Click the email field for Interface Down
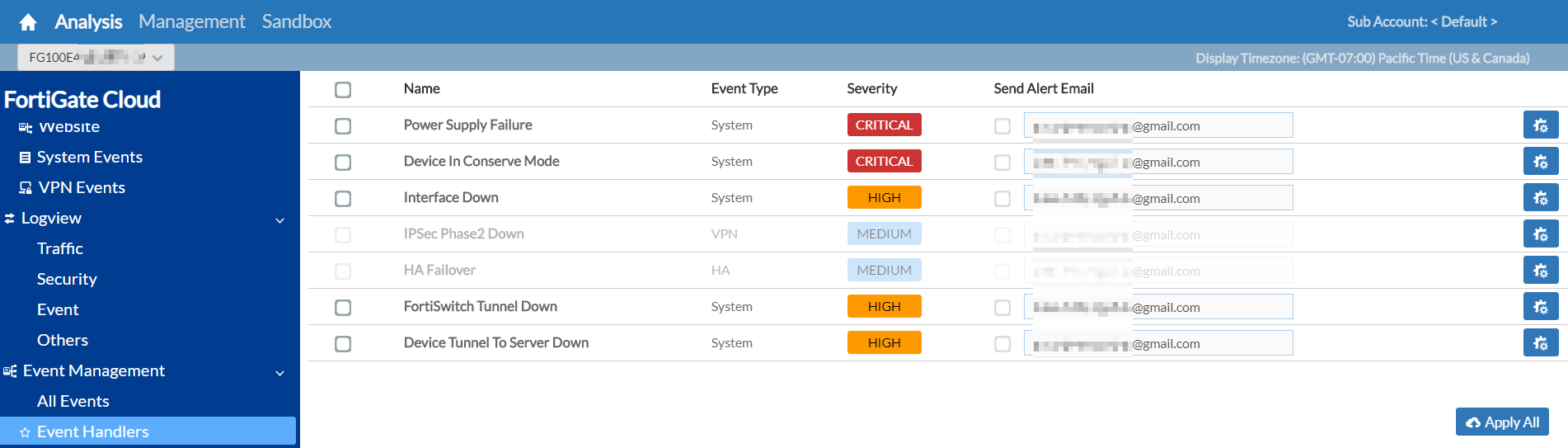1568x448 pixels. (x=1158, y=198)
